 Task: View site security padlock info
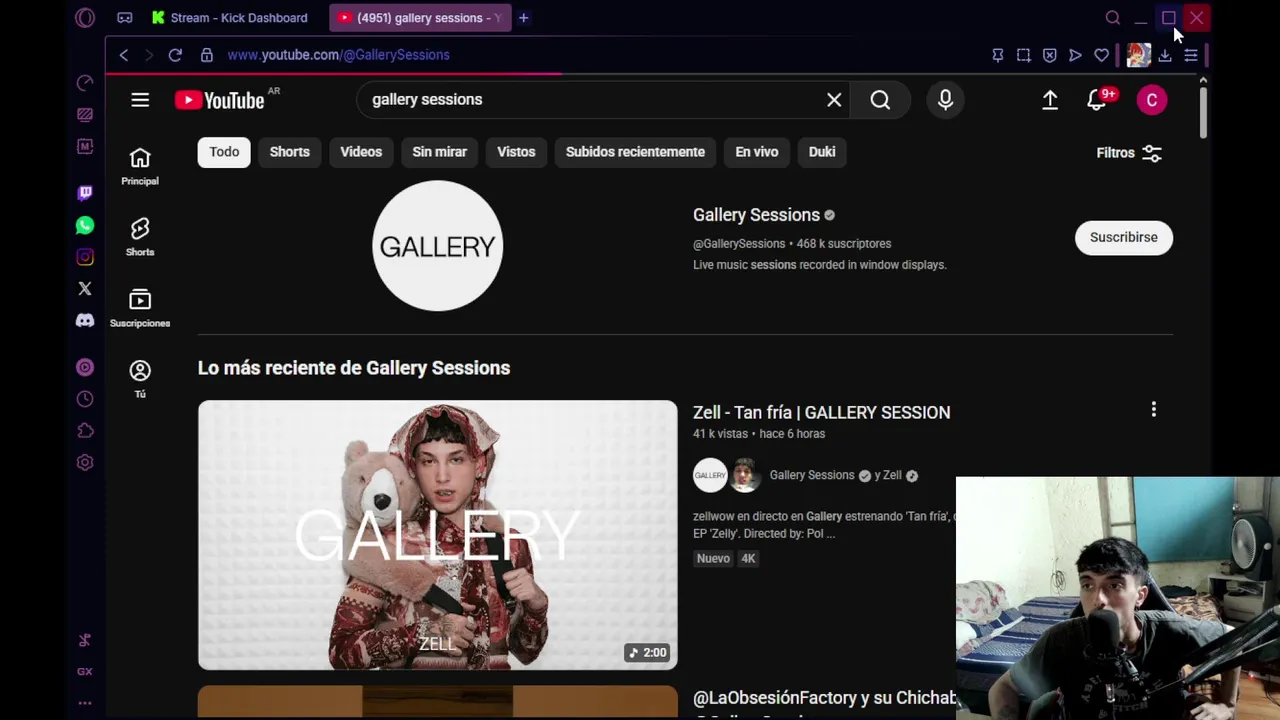click(x=207, y=55)
